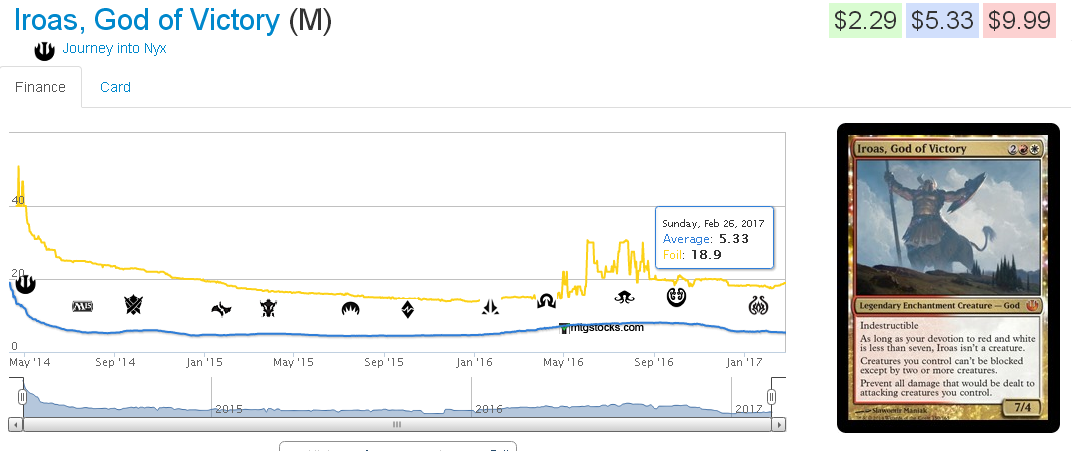Screen dimensions: 1072x451
Task: Click the Eldritch Moon tentacle symbol on the chart
Action: coord(624,297)
